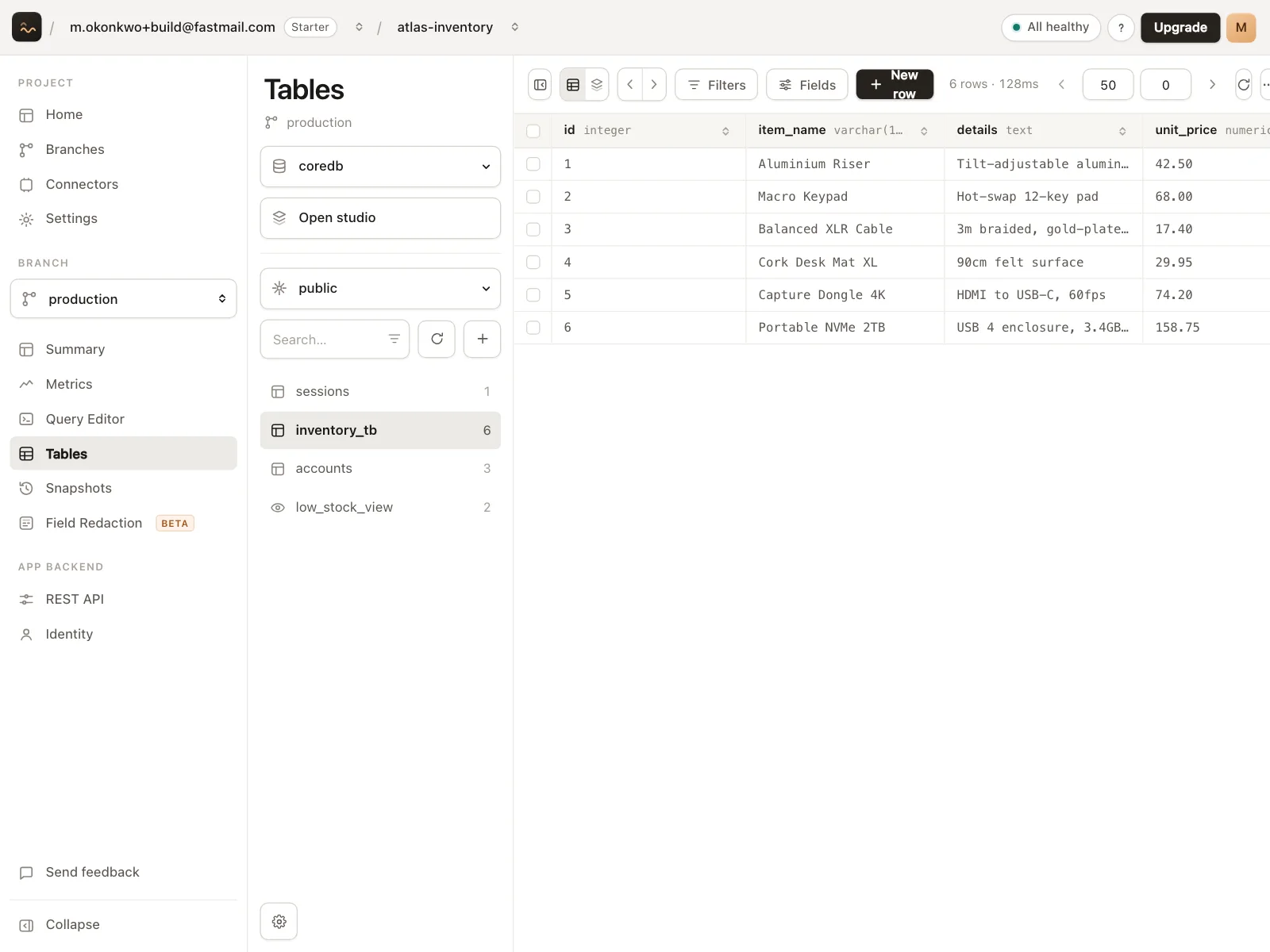Viewport: 1270px width, 952px height.
Task: Sort by the details column arrows
Action: 1122,131
